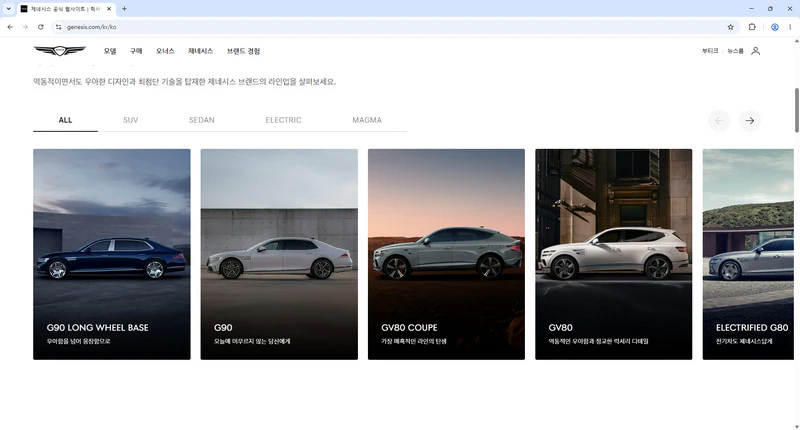Open a new browser tab
Image resolution: width=800 pixels, height=430 pixels.
124,9
